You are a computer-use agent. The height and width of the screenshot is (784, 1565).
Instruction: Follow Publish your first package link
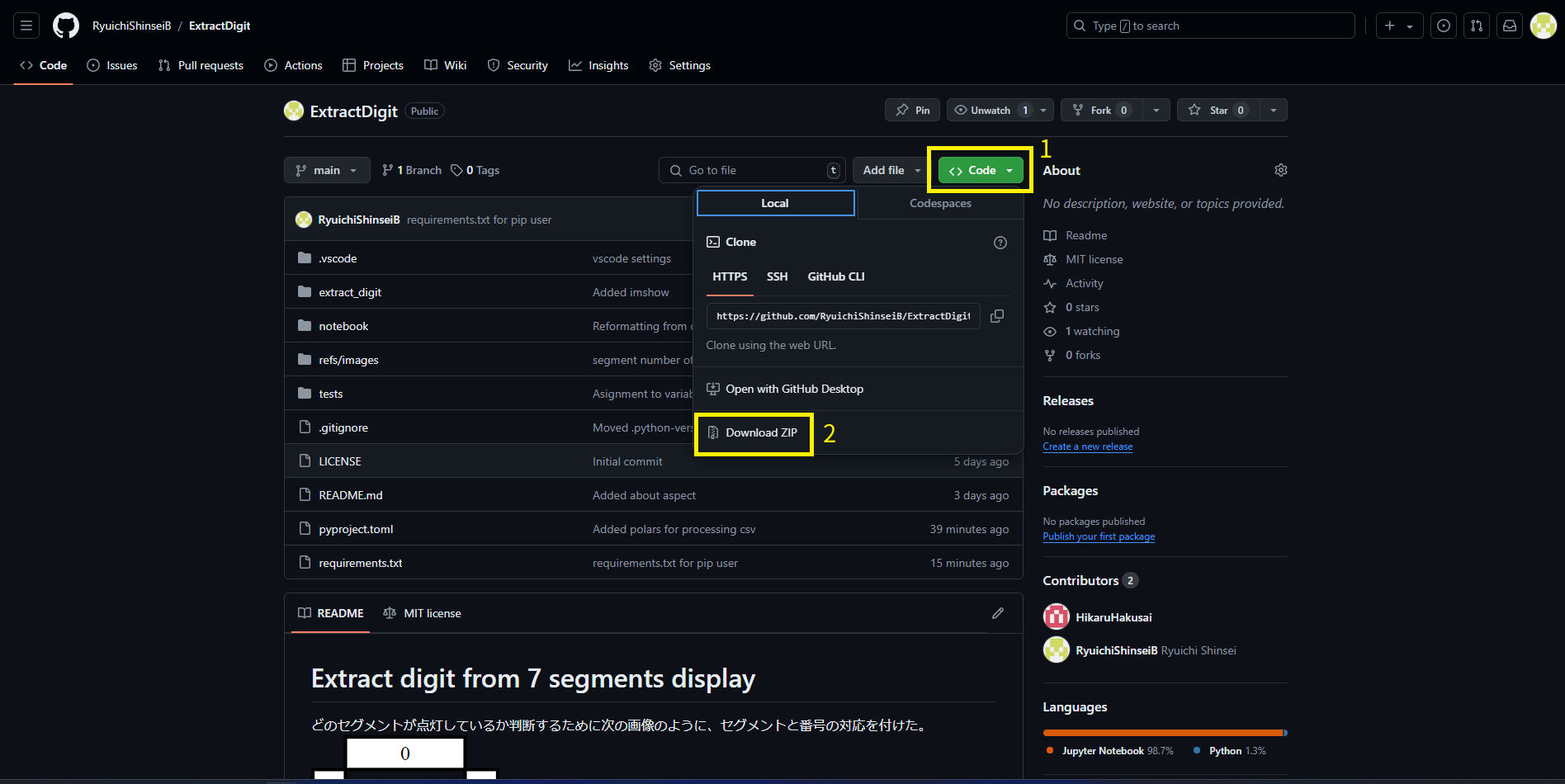click(x=1099, y=536)
